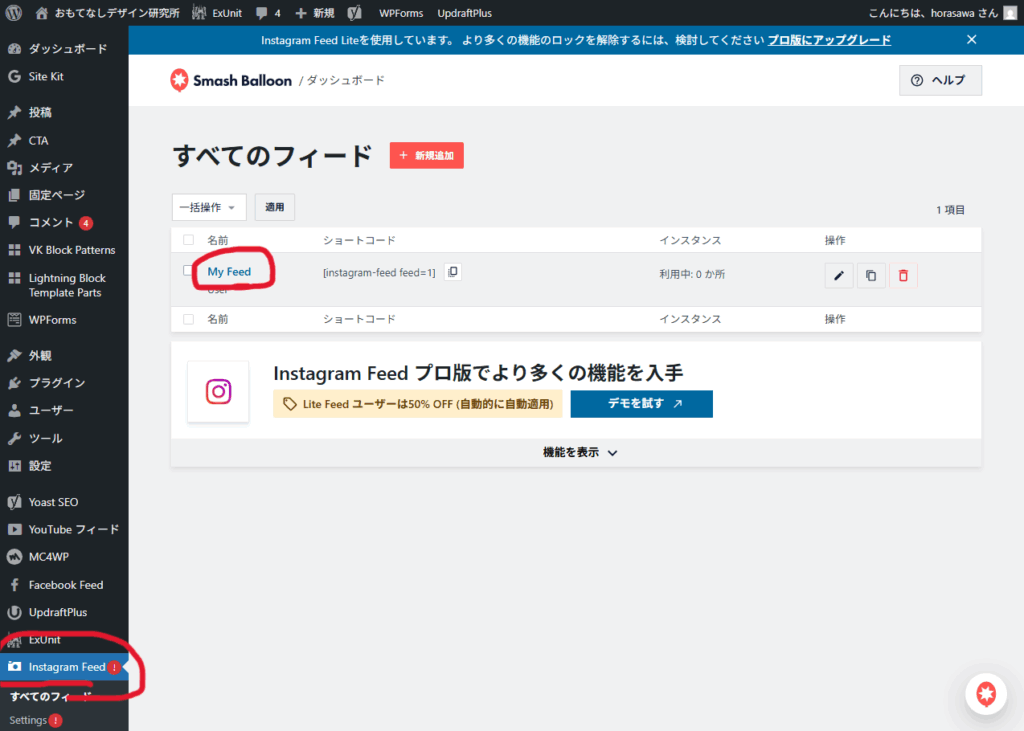The image size is (1024, 731).
Task: Open the 一括操作 bulk actions dropdown
Action: [x=209, y=207]
